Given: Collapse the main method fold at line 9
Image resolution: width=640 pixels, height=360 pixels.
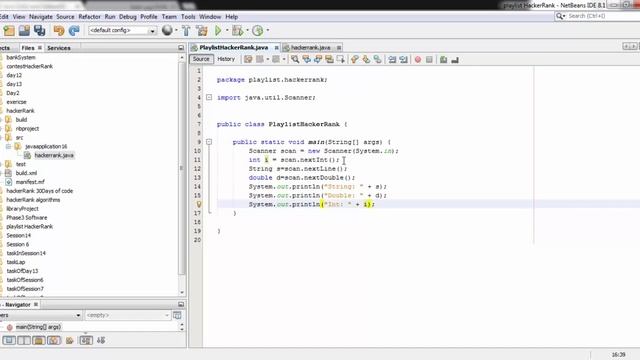Looking at the screenshot, I should coord(209,142).
